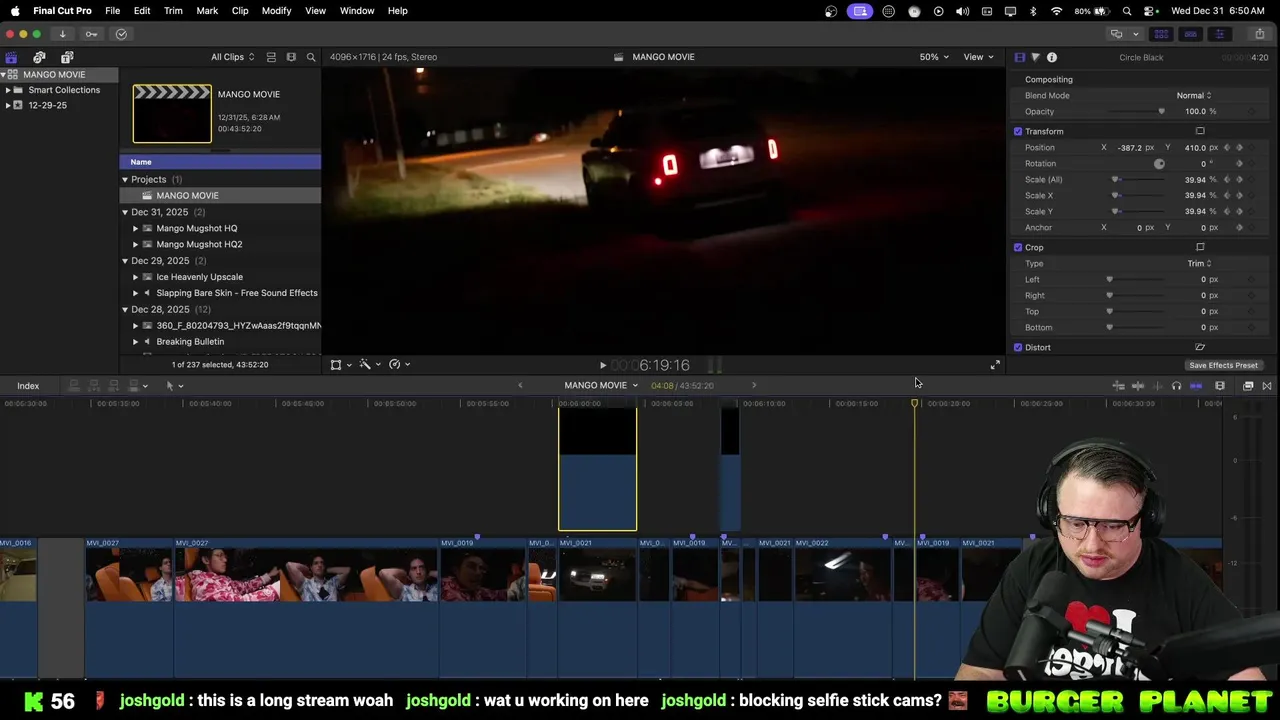Open macOS Spotlight search in menu bar
The width and height of the screenshot is (1280, 720).
pyautogui.click(x=1127, y=11)
